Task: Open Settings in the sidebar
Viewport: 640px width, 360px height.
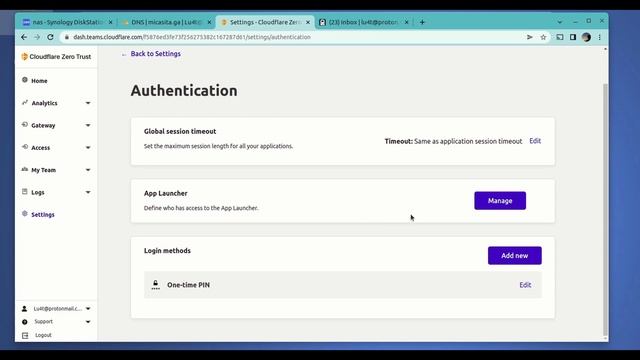Action: 43,215
